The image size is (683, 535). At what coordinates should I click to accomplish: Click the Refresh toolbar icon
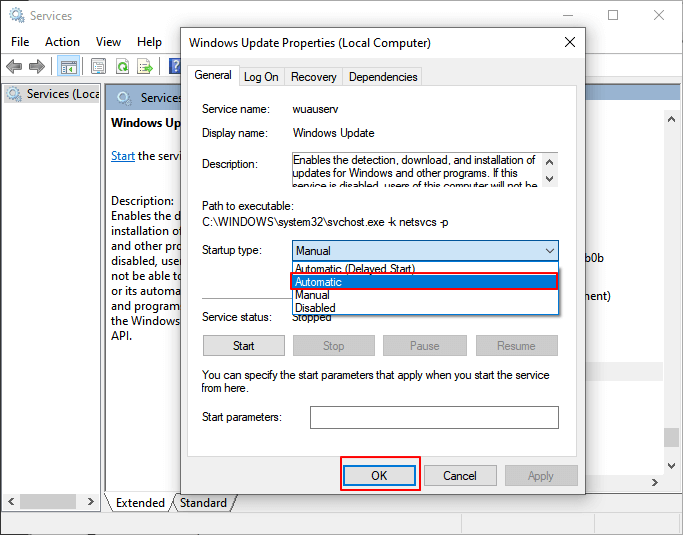click(x=122, y=67)
